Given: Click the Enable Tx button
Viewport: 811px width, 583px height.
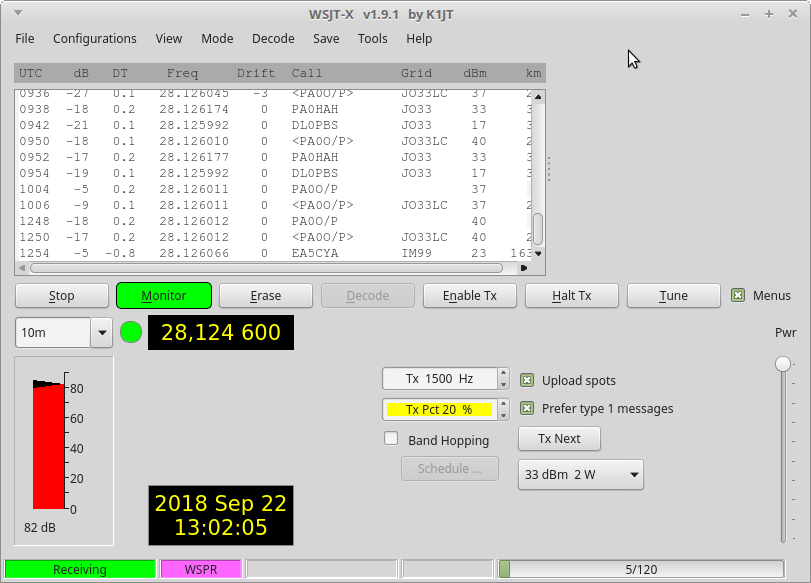Looking at the screenshot, I should click(470, 296).
